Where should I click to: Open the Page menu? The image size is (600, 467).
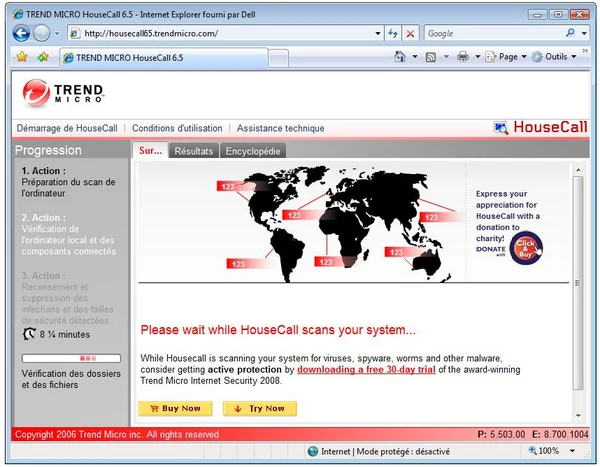(506, 57)
